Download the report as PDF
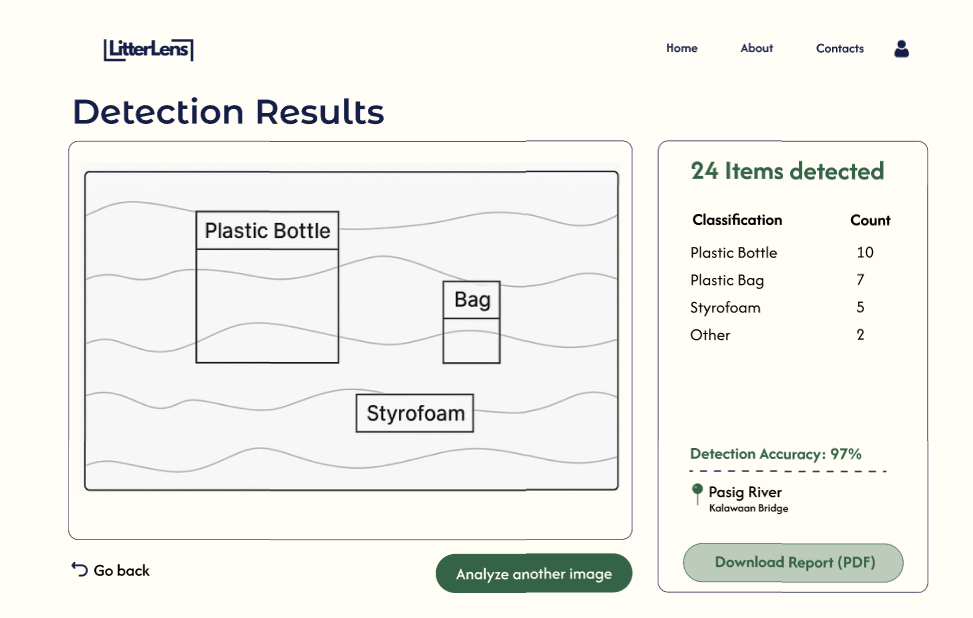This screenshot has width=973, height=618. click(794, 563)
